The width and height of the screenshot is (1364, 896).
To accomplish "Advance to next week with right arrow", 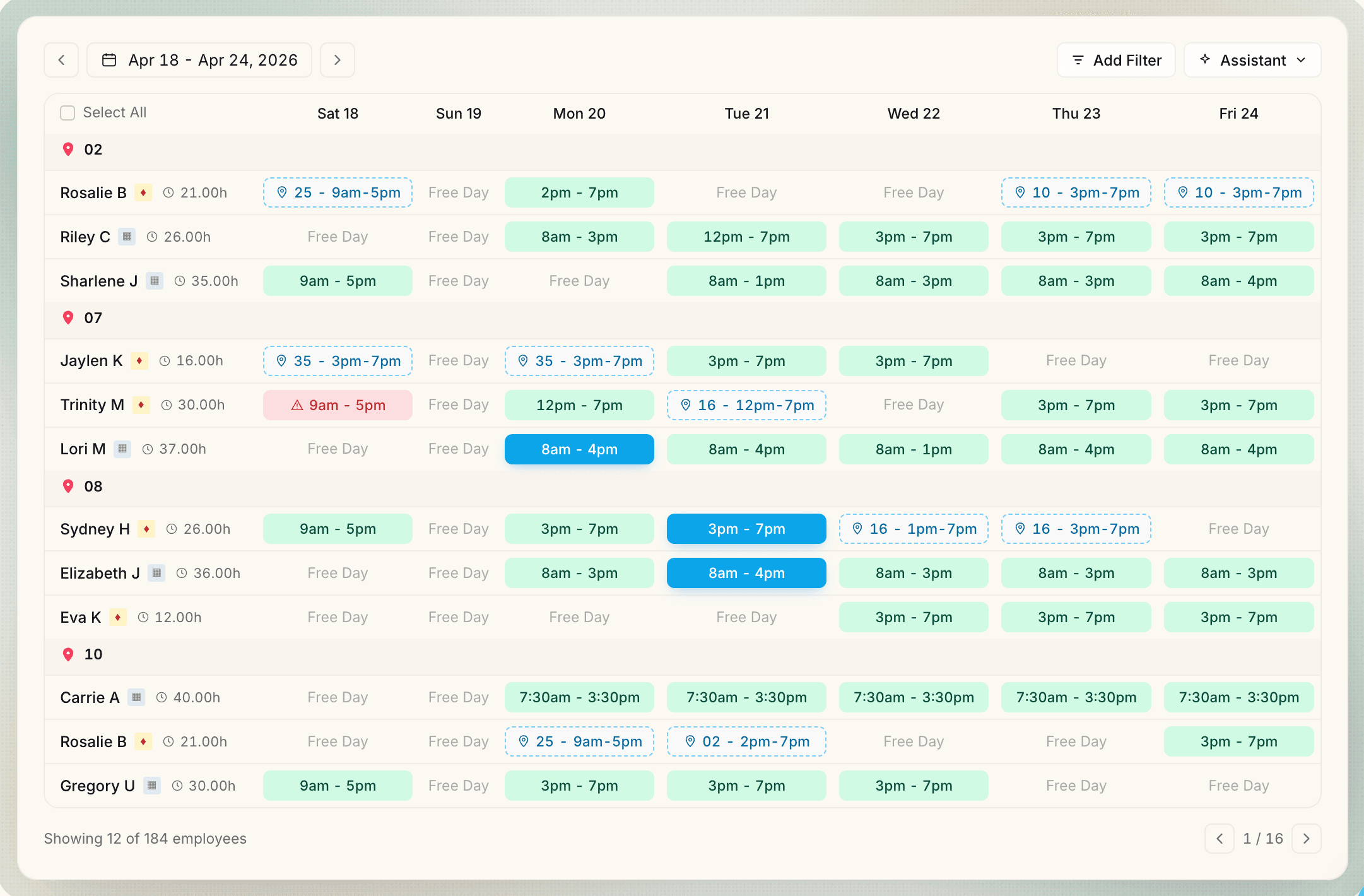I will 337,60.
